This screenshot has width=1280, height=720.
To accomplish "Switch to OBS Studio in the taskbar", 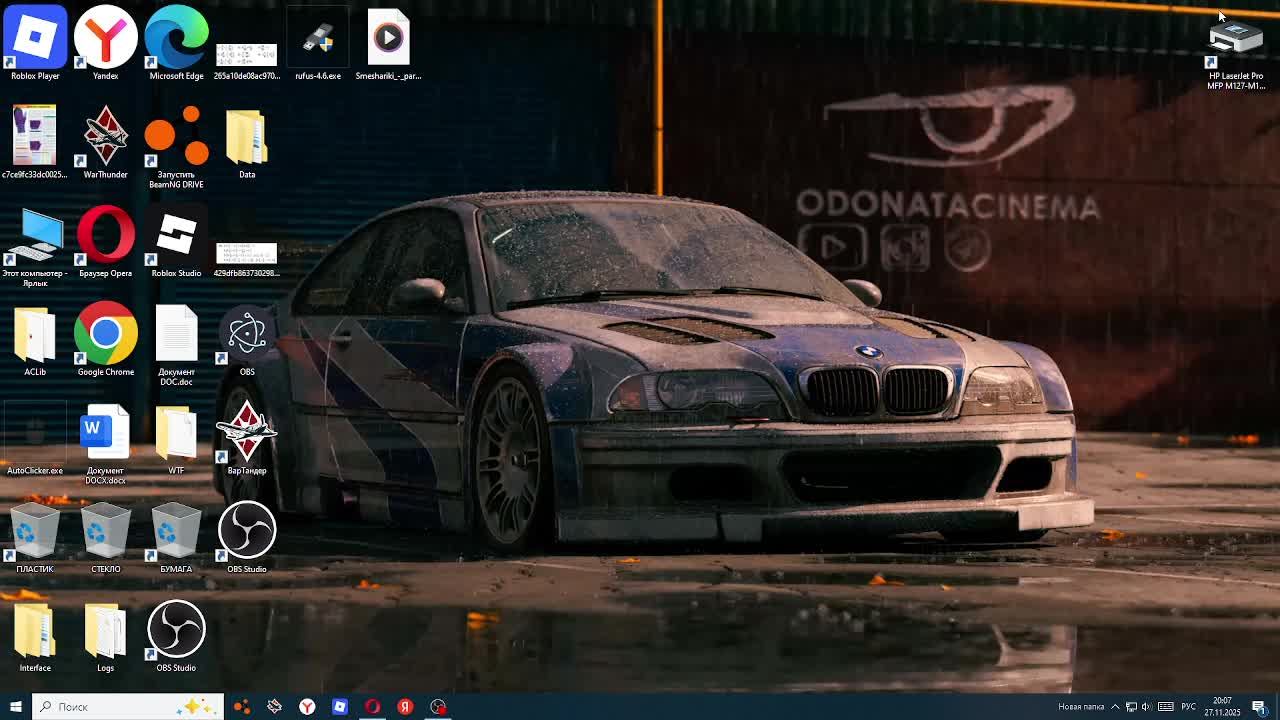I will pyautogui.click(x=438, y=706).
